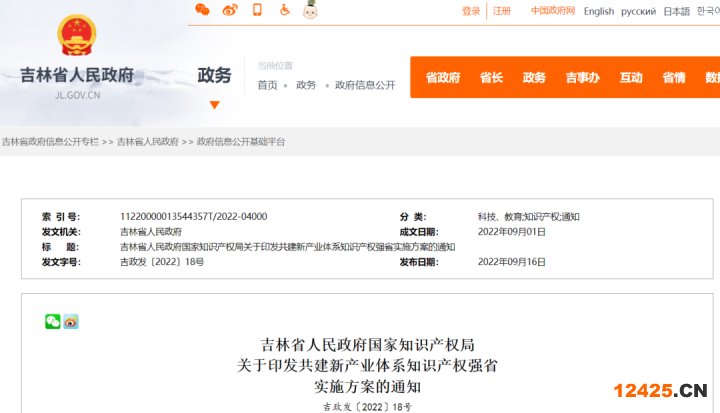Share article via Weibo share icon
This screenshot has width=720, height=413.
coord(71,321)
